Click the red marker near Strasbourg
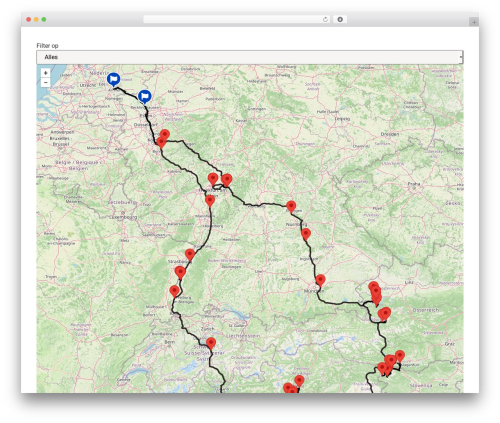Image resolution: width=500 pixels, height=423 pixels. (x=190, y=255)
